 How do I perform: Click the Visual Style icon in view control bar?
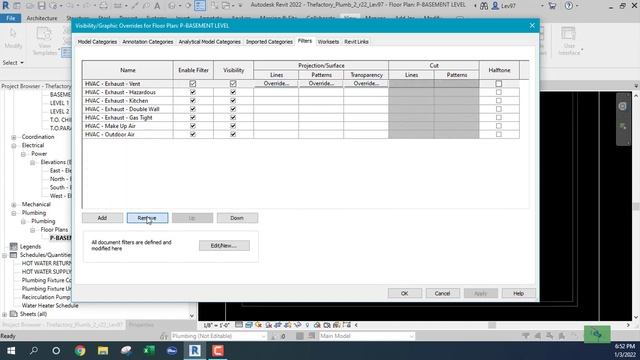tap(249, 325)
